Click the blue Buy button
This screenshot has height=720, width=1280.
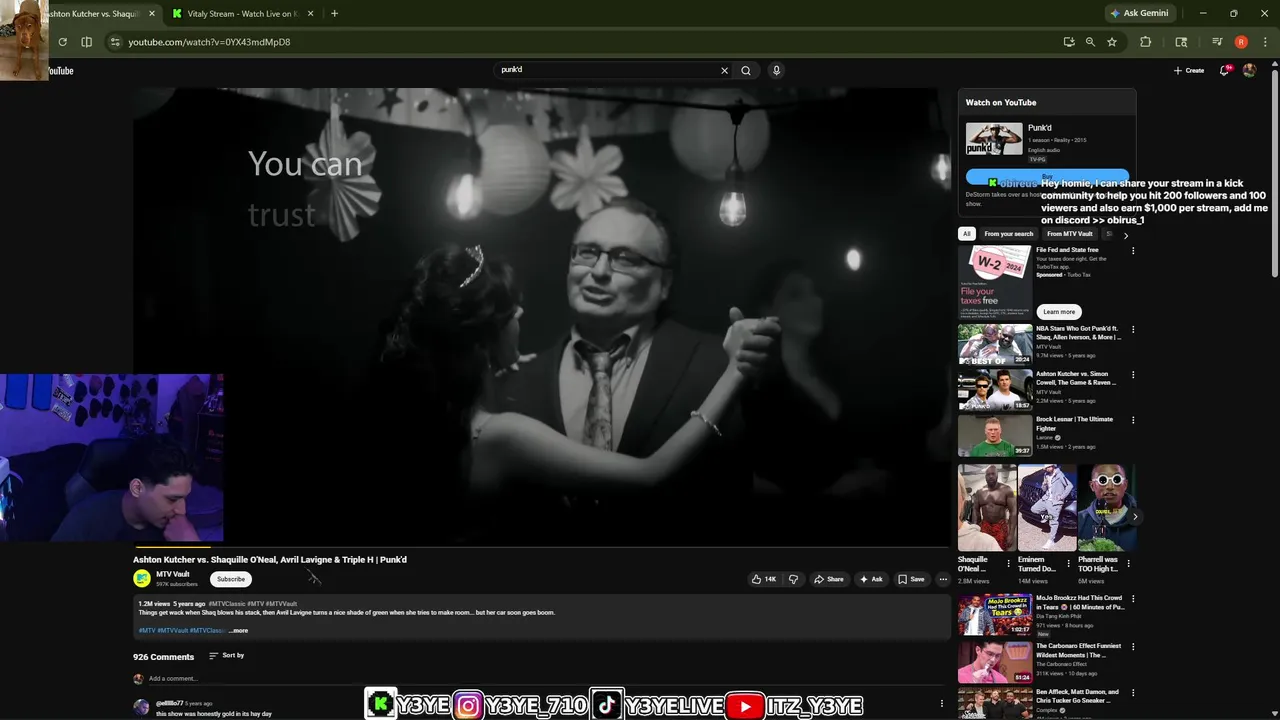[1047, 177]
